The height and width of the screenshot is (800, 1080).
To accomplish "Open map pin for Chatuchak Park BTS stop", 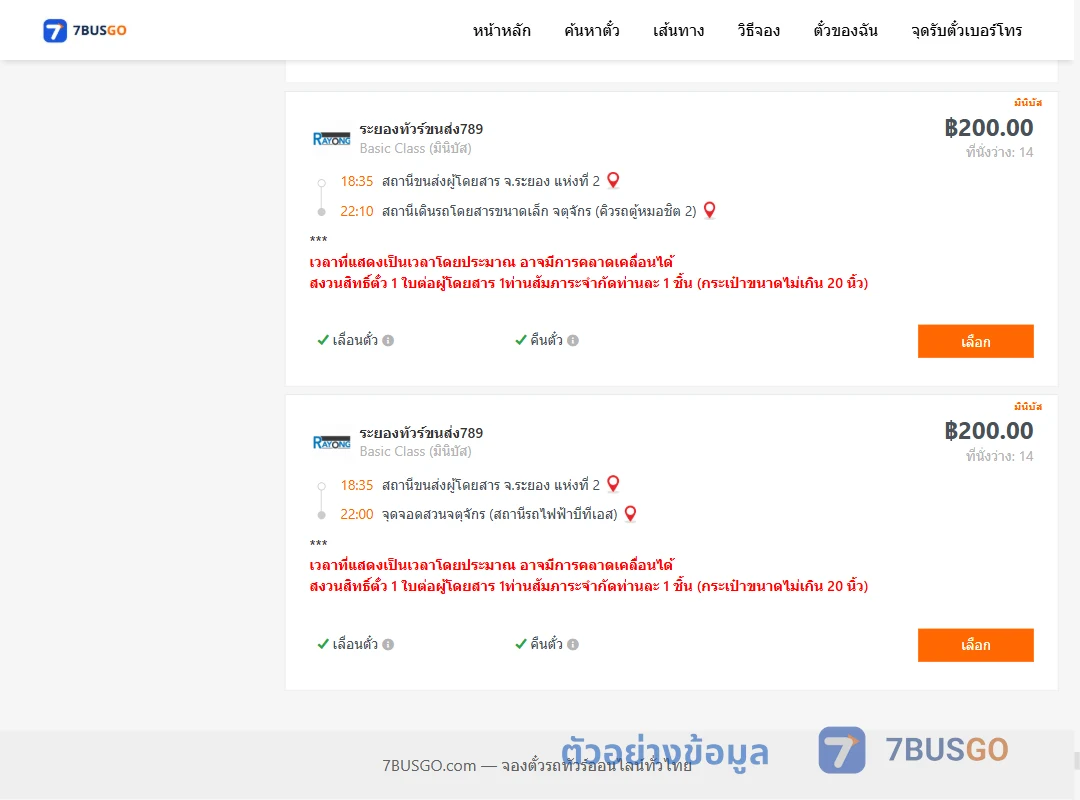I will (x=630, y=513).
